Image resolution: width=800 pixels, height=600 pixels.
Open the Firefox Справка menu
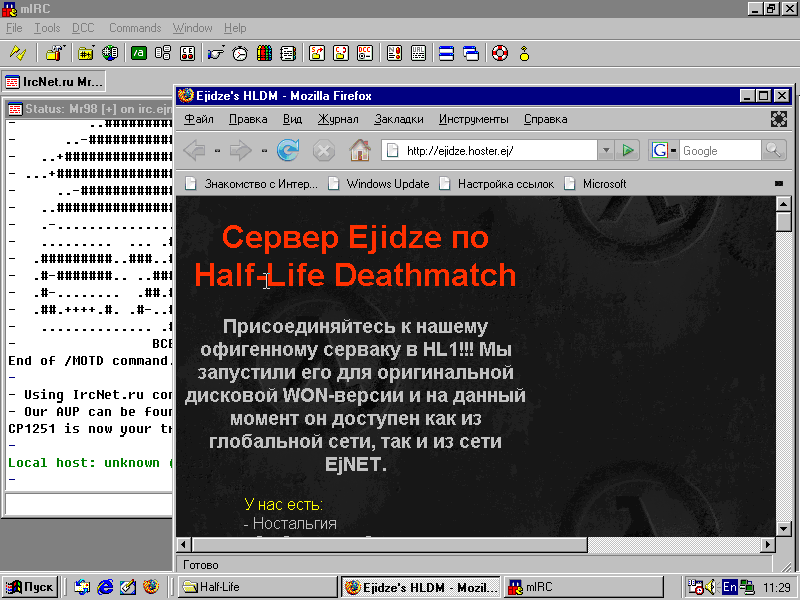click(x=545, y=119)
